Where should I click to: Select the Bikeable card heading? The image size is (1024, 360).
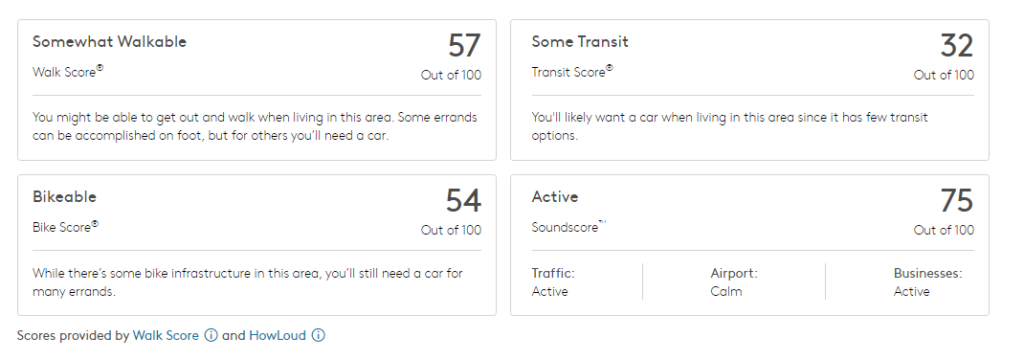pos(65,197)
